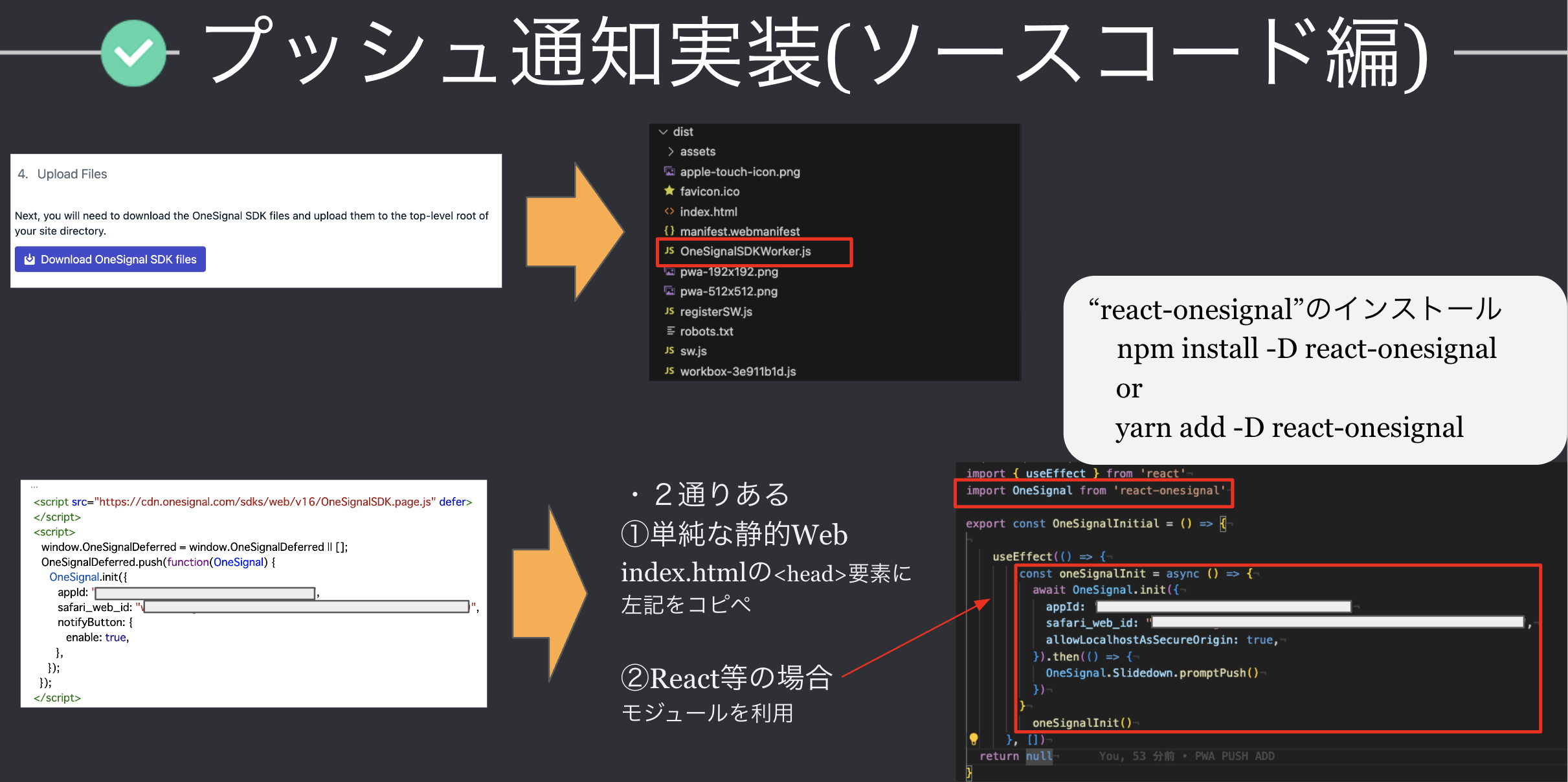Click the sw.js JavaScript icon
Image resolution: width=1568 pixels, height=782 pixels.
pos(669,351)
